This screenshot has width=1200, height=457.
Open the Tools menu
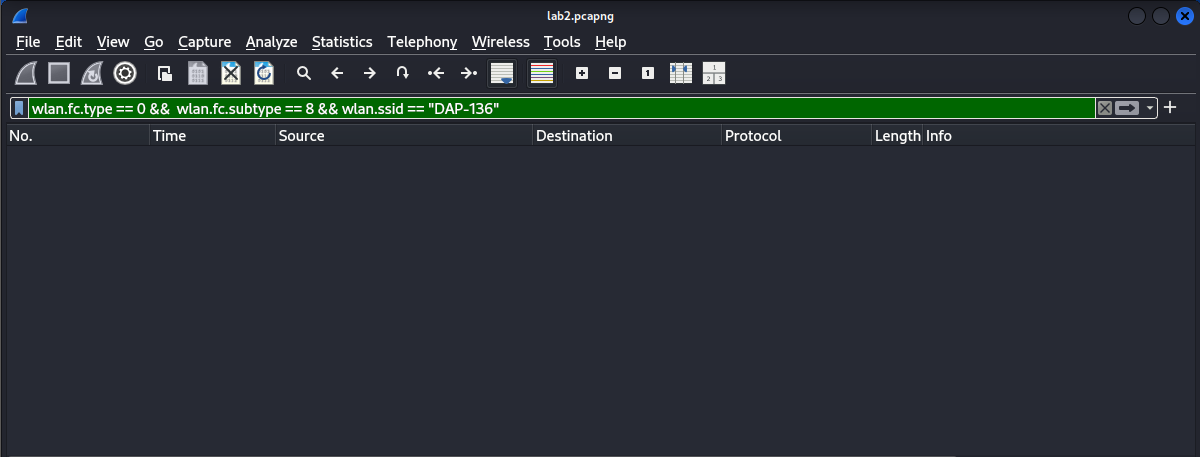(x=562, y=42)
